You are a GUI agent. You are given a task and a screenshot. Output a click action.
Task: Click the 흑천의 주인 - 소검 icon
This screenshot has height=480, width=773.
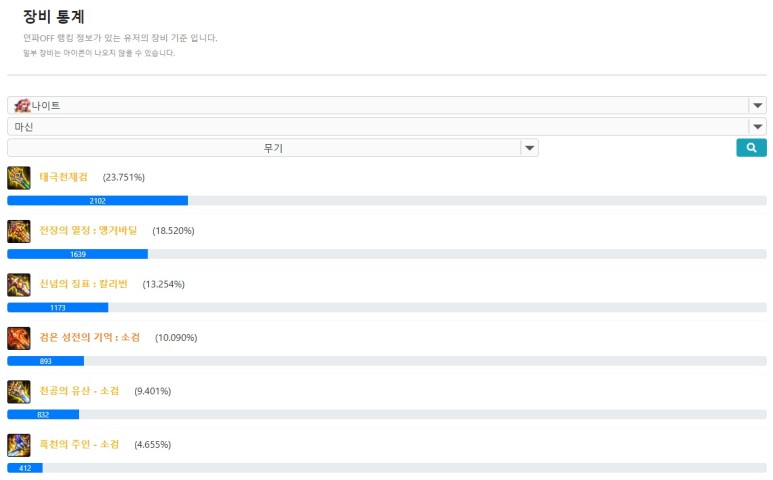tap(18, 445)
